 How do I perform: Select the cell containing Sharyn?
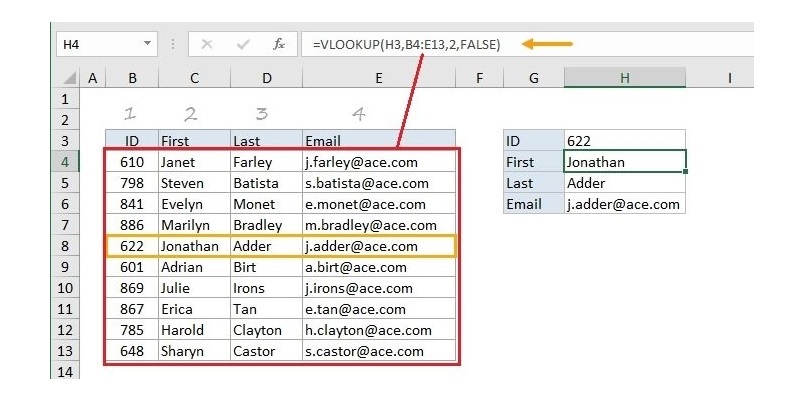tap(194, 351)
